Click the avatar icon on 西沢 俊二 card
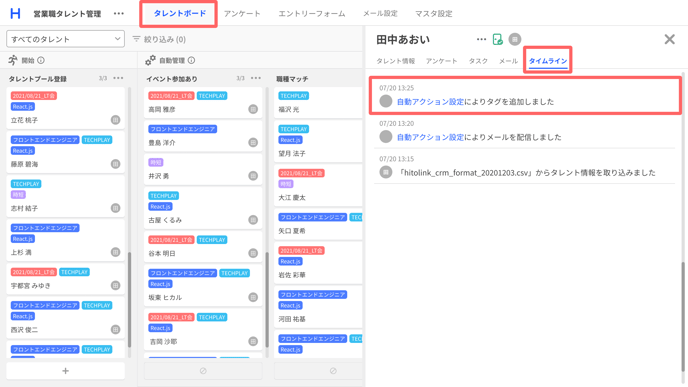688x387 pixels. click(x=115, y=329)
